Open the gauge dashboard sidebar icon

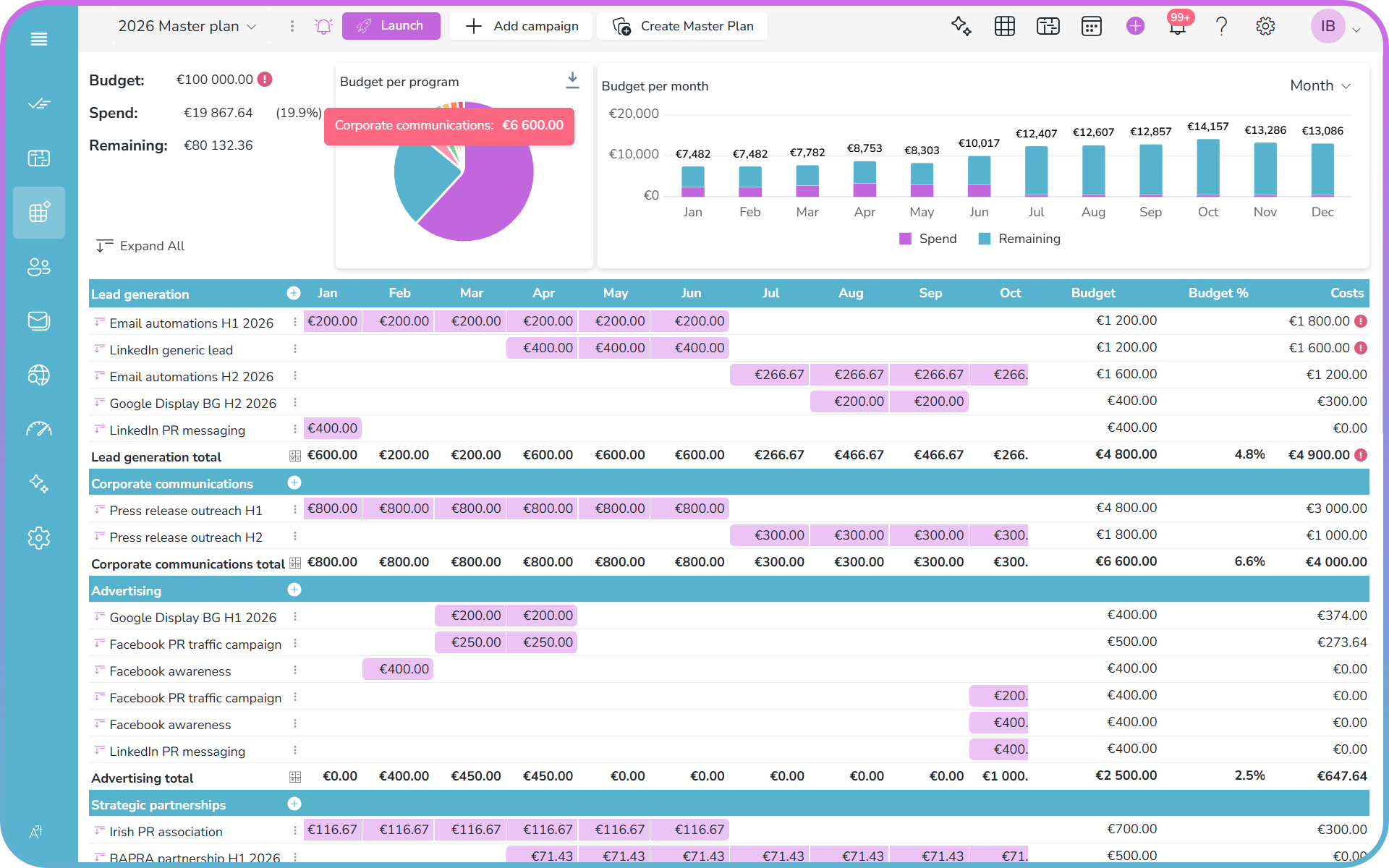coord(39,429)
